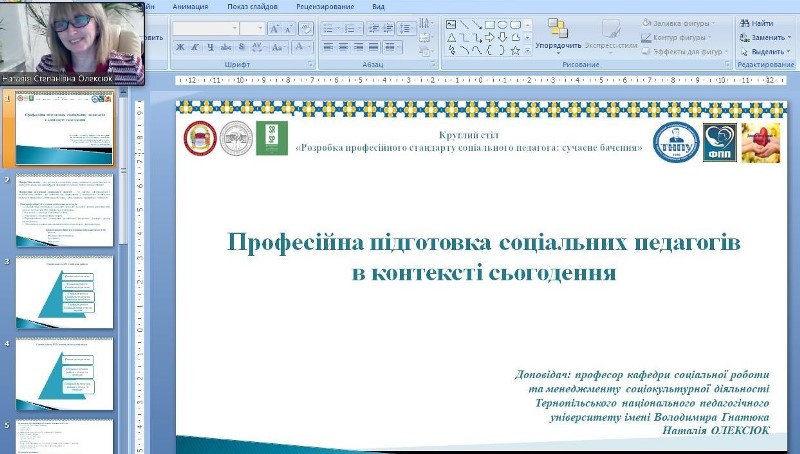Open Character Spacing AV dropdown
800x454 pixels.
click(x=258, y=47)
